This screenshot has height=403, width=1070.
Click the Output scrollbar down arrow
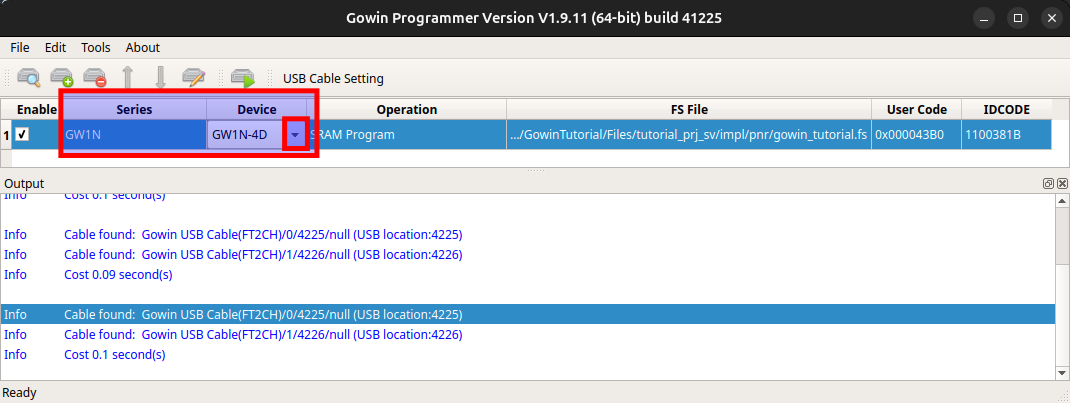[1062, 372]
